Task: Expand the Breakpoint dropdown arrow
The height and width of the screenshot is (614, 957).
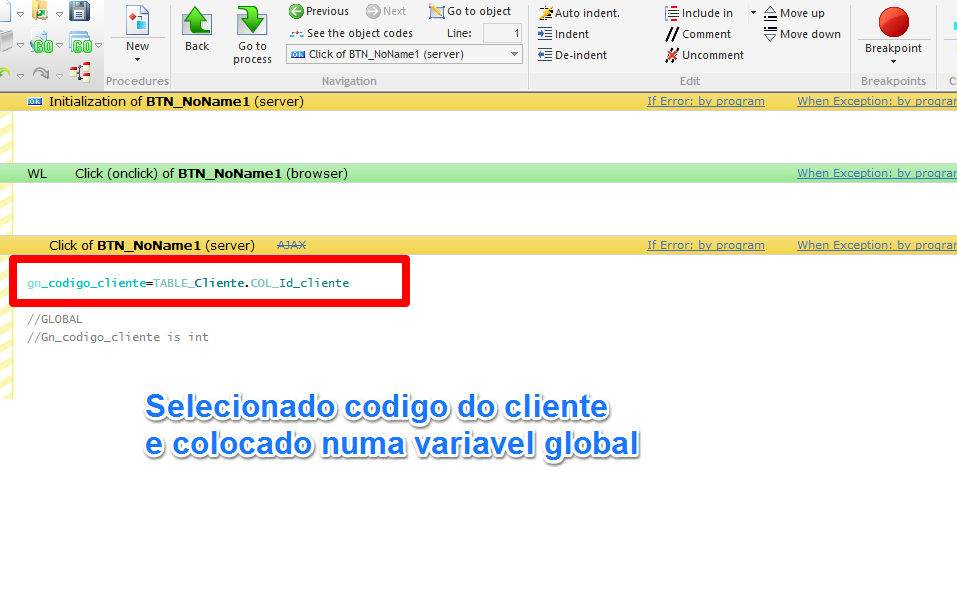Action: 894,62
